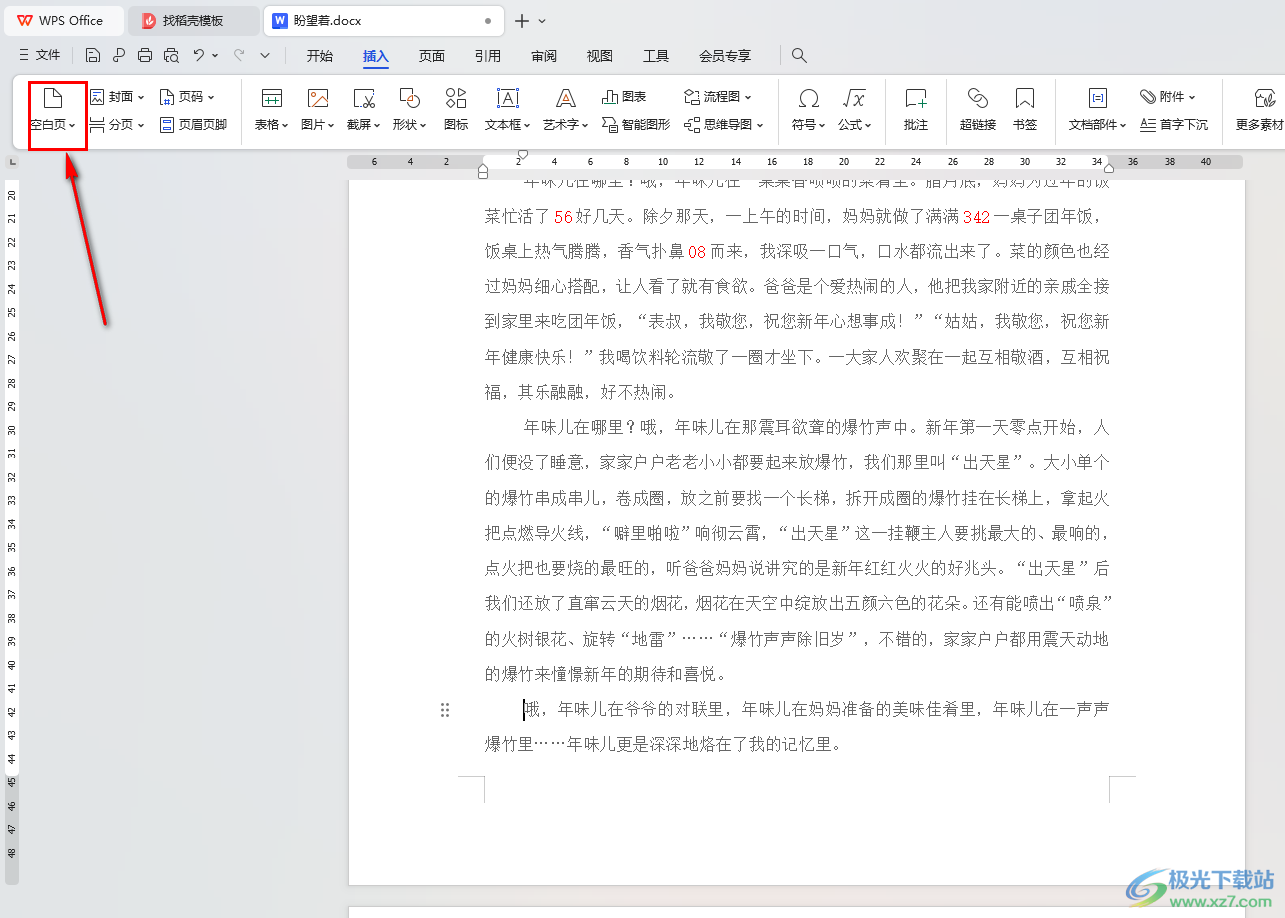The width and height of the screenshot is (1285, 918).
Task: Click the 页眉页脚 header footer button
Action: (x=194, y=125)
